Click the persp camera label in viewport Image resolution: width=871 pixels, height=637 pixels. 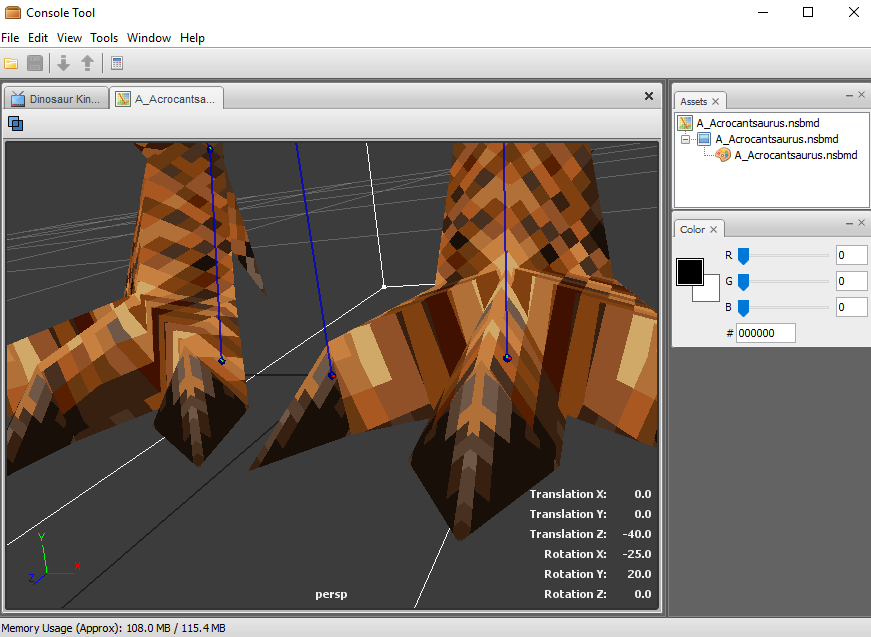[x=331, y=594]
